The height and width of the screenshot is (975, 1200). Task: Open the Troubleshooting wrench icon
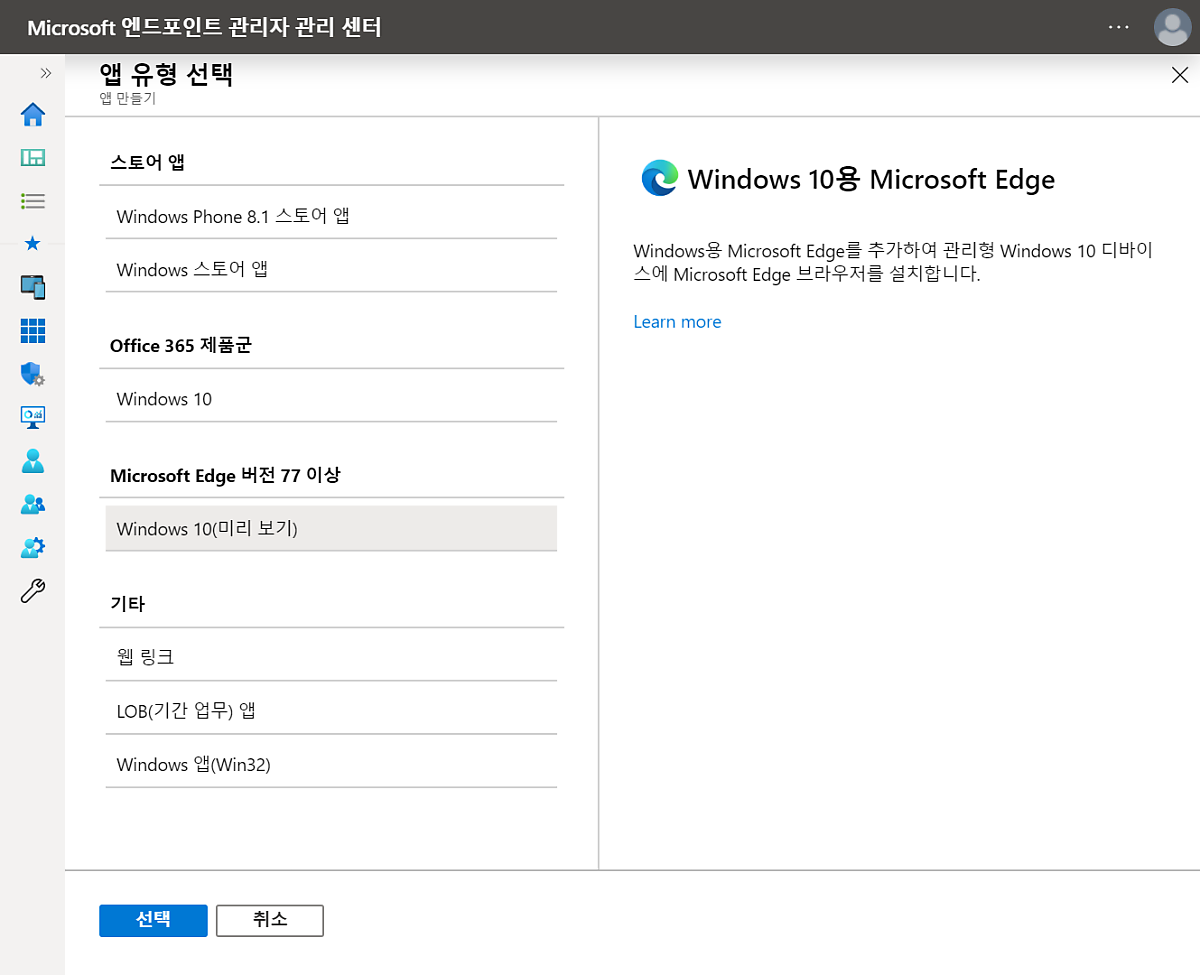coord(33,591)
